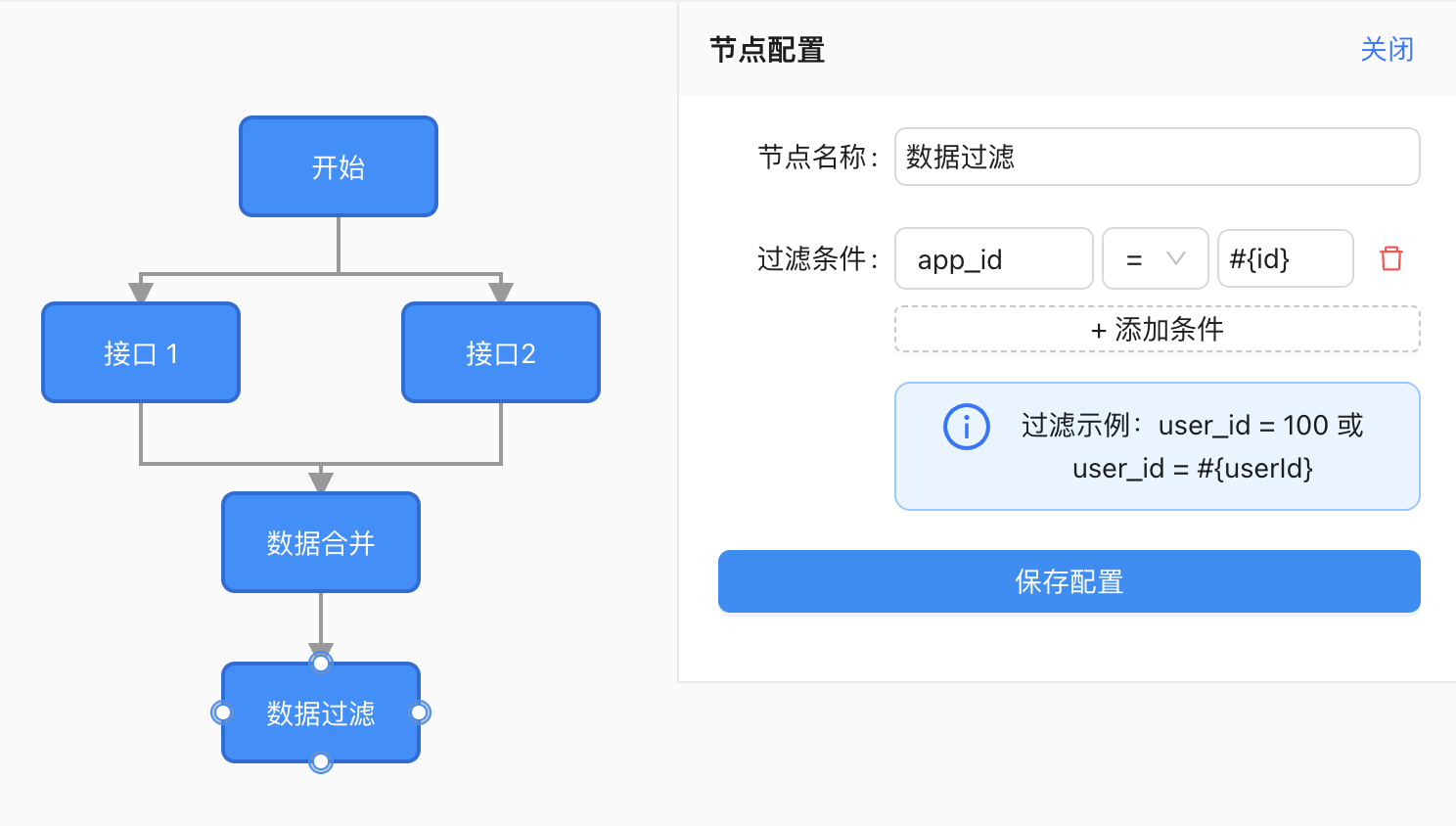Viewport: 1456px width, 826px height.
Task: Edit the #{id} value field
Action: (1285, 259)
